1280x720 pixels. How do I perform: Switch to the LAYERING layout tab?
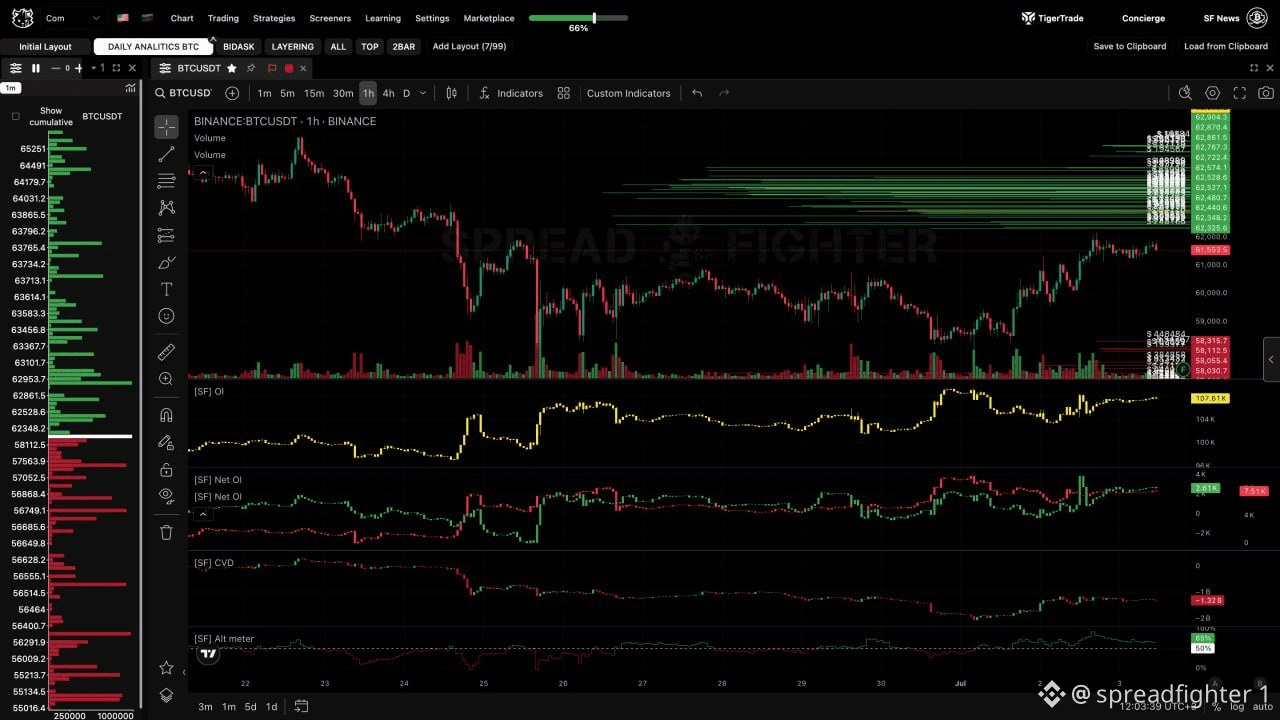point(292,47)
